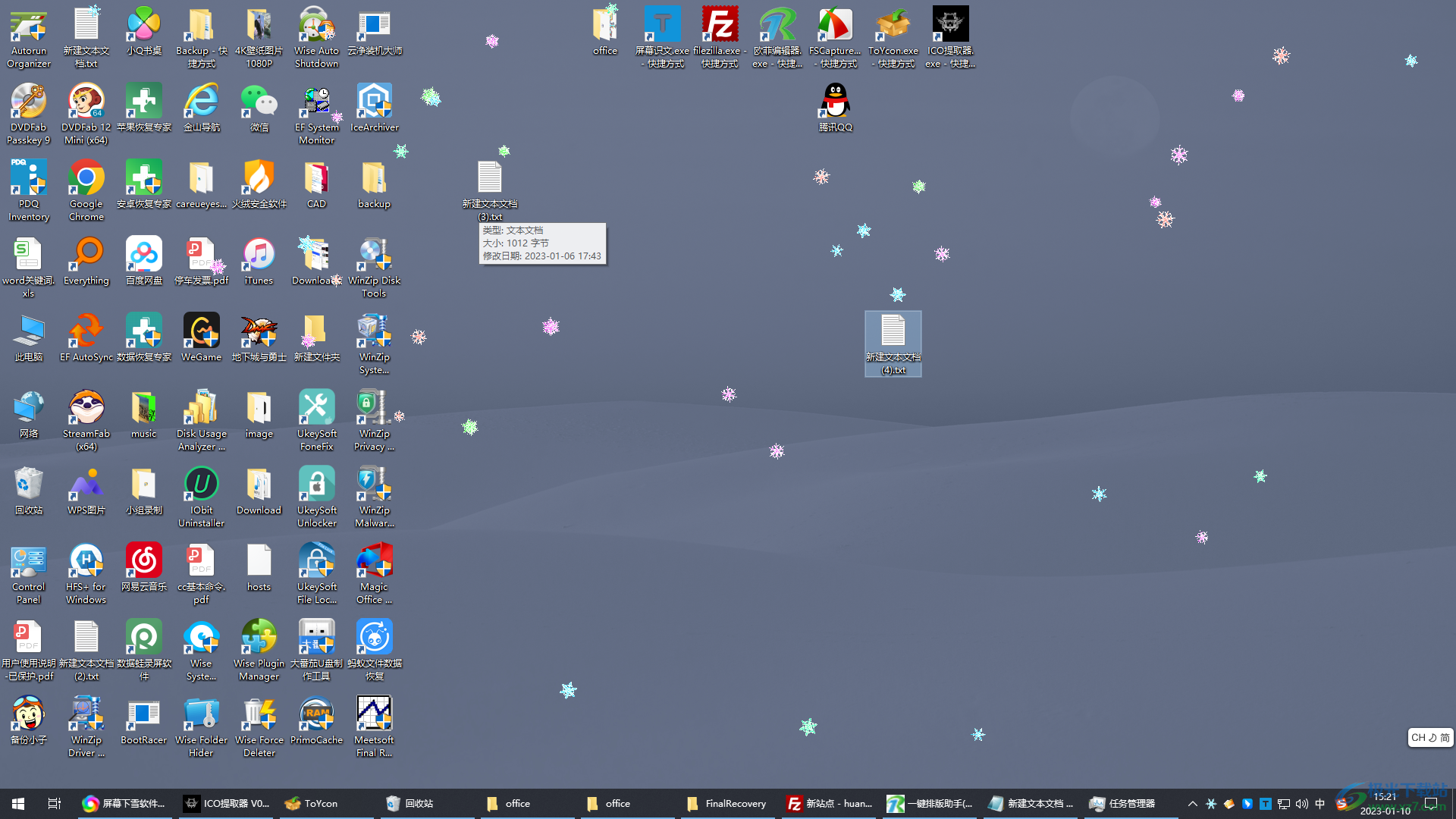
Task: Open network icon in system tray
Action: (1284, 804)
